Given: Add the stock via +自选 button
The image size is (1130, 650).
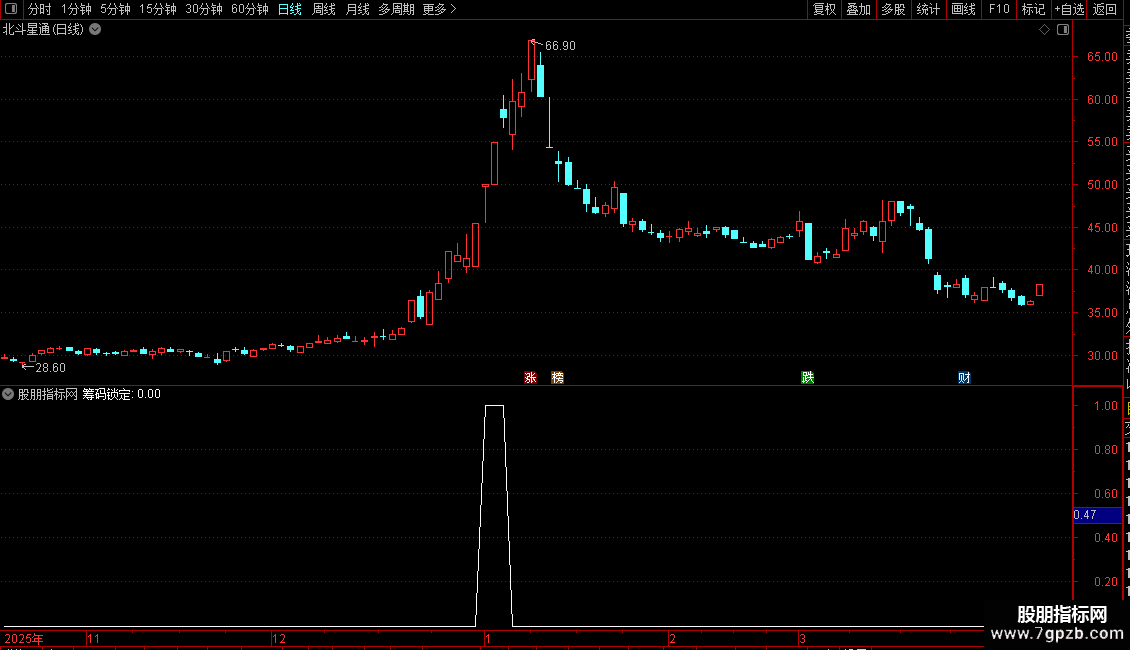Looking at the screenshot, I should coord(1069,9).
